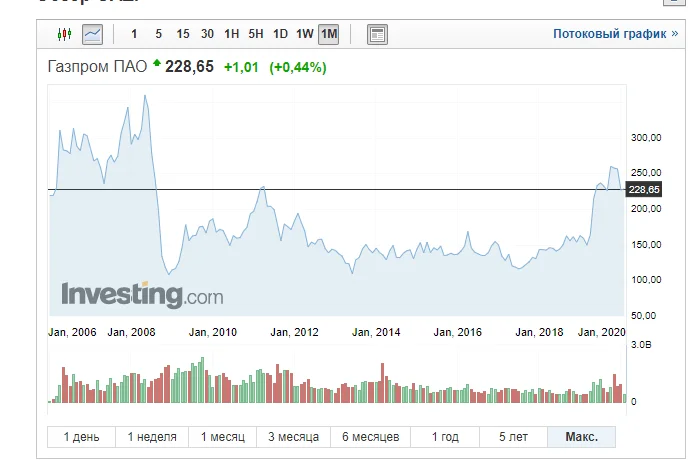Select the area line chart type
Image resolution: width=696 pixels, height=469 pixels.
[x=92, y=34]
